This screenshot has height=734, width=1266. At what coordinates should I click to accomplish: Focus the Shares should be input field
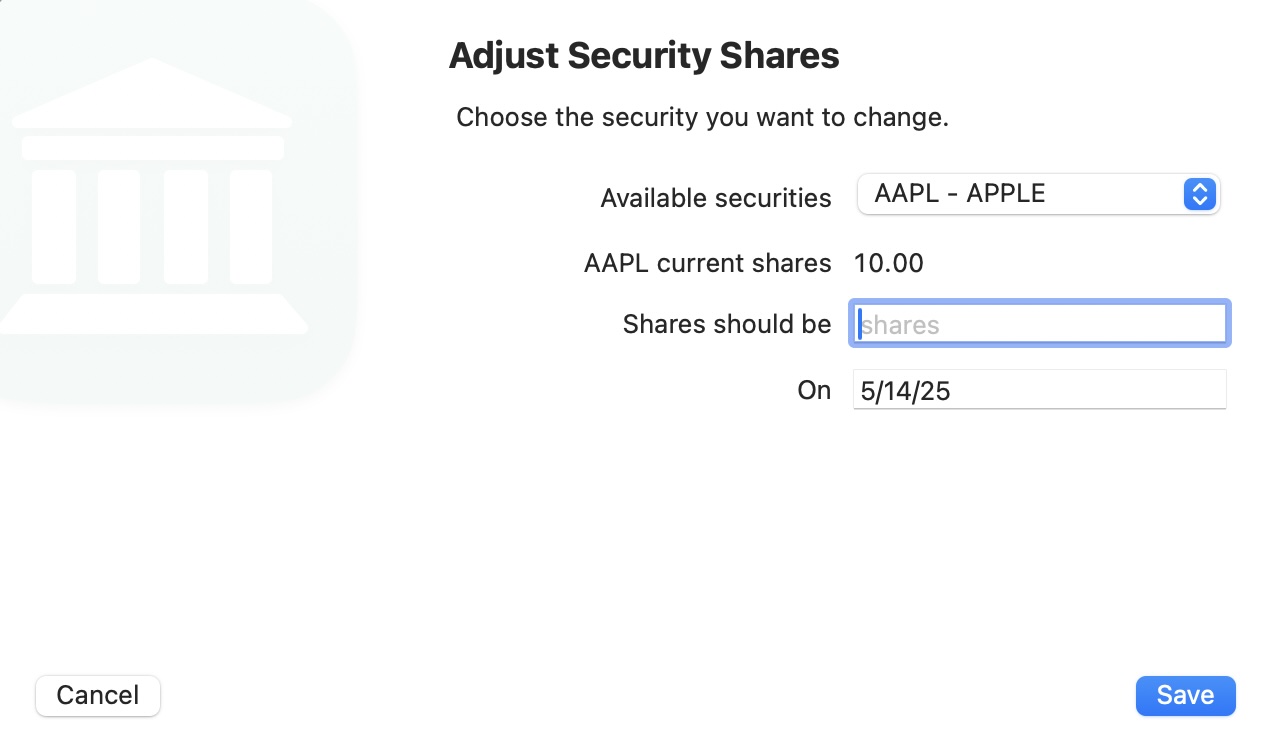pyautogui.click(x=1040, y=324)
